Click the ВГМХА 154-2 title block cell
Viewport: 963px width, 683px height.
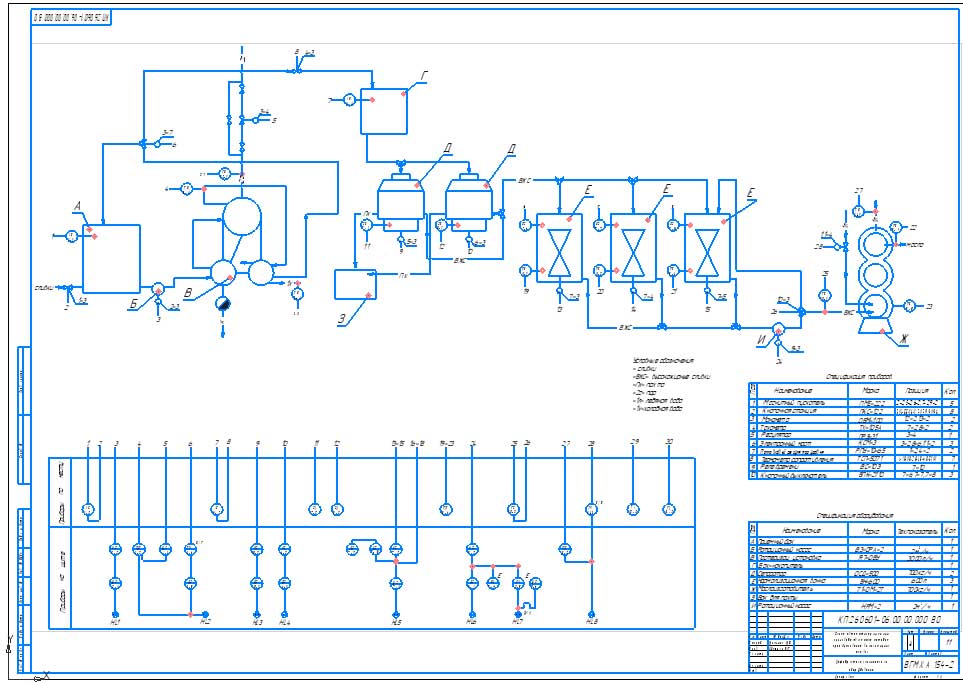(x=929, y=665)
